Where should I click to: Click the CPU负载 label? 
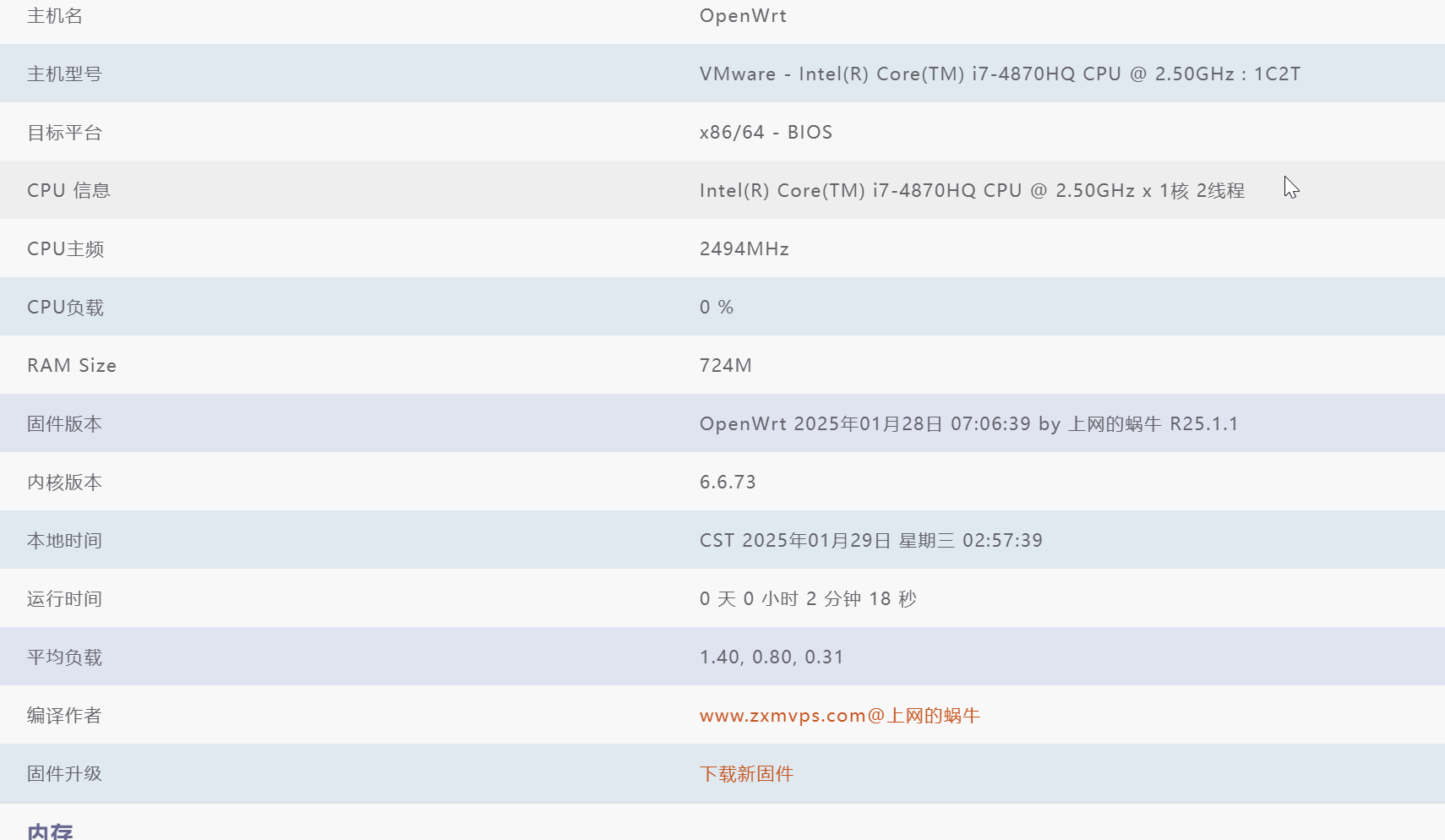pyautogui.click(x=65, y=308)
